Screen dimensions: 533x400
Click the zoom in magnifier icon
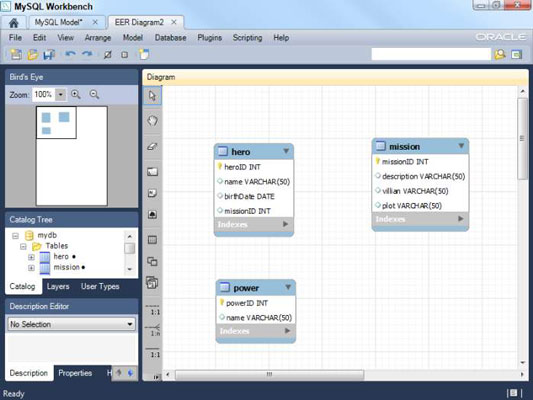click(x=76, y=94)
